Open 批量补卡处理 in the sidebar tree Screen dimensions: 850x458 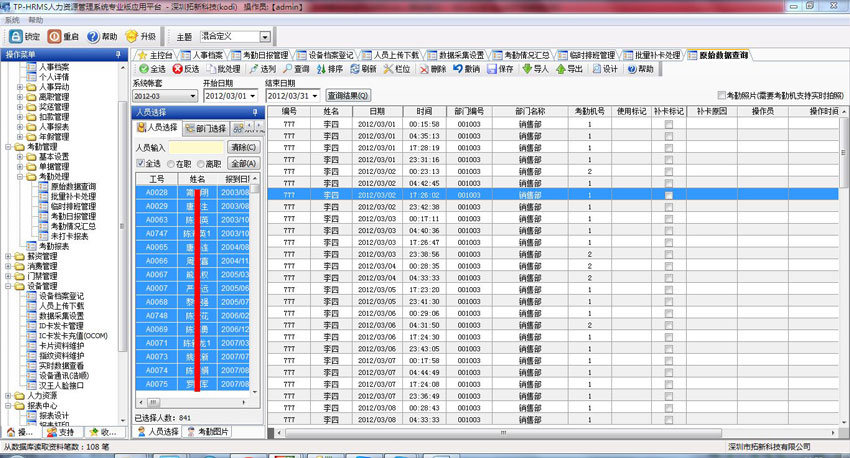[x=73, y=196]
